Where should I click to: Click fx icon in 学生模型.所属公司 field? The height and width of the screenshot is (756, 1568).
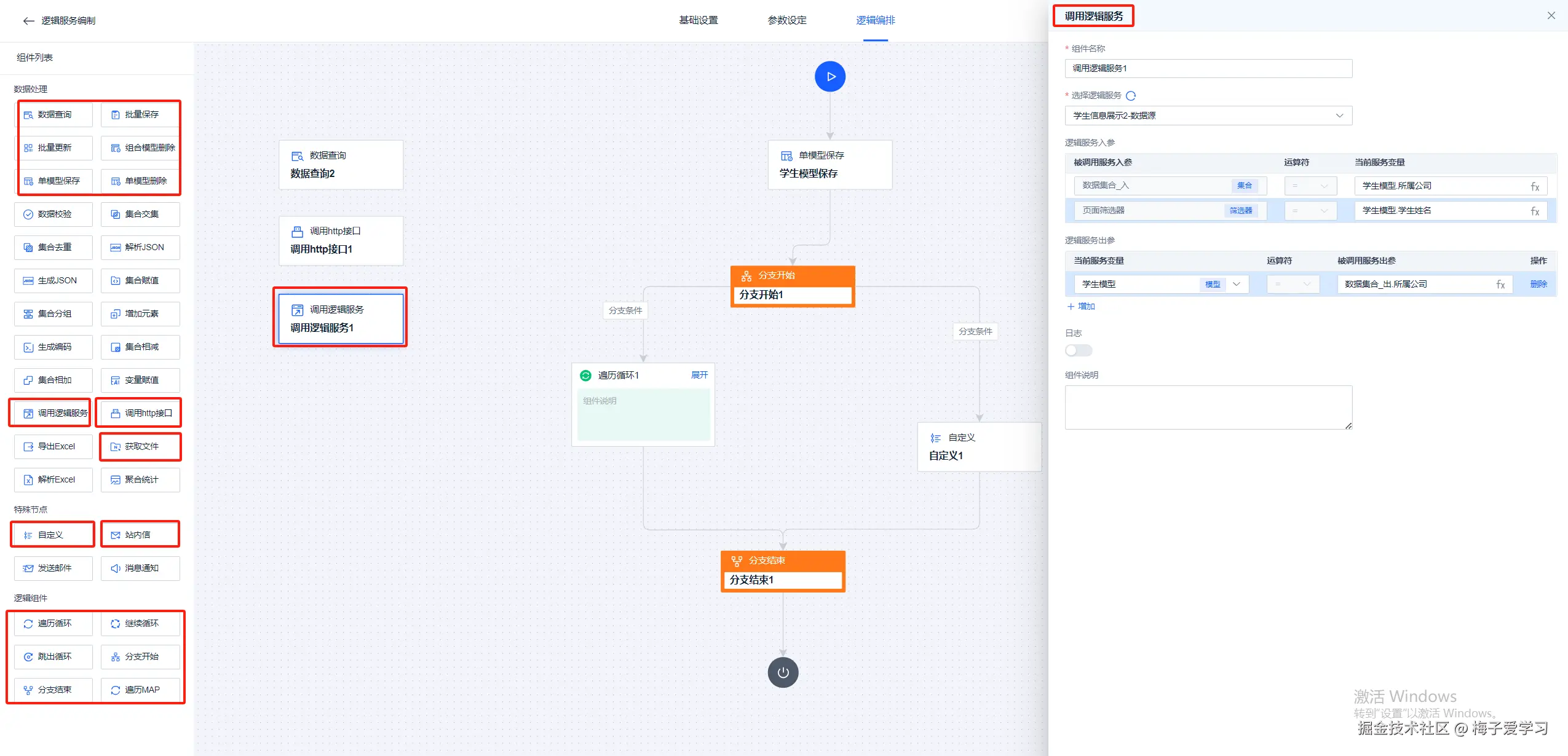1535,186
